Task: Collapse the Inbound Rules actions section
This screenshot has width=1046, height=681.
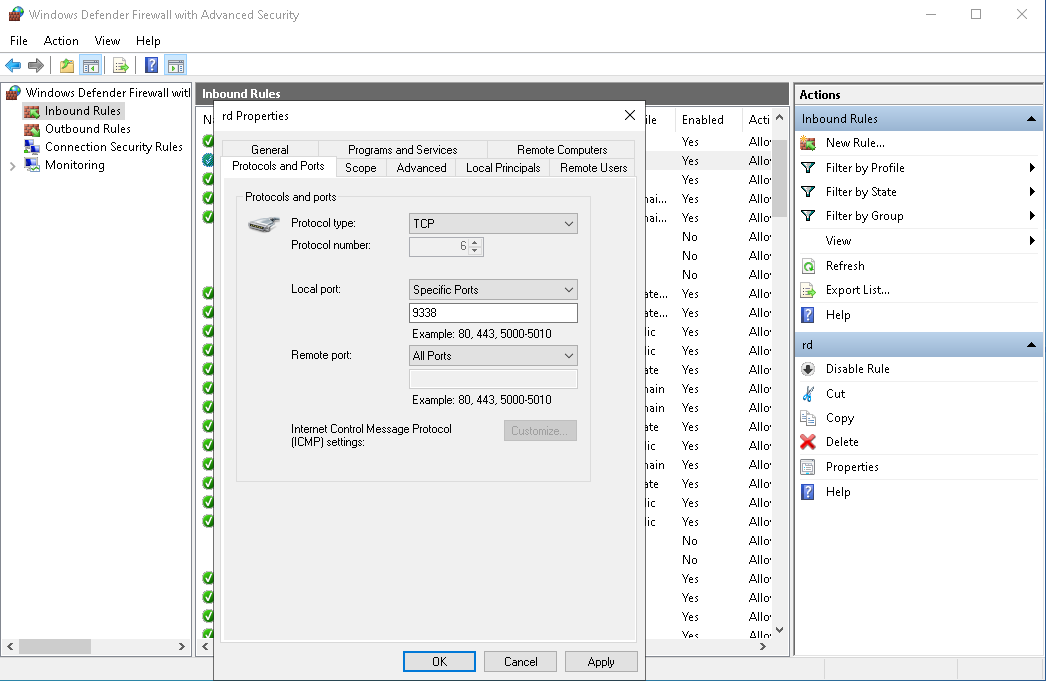Action: tap(1031, 119)
